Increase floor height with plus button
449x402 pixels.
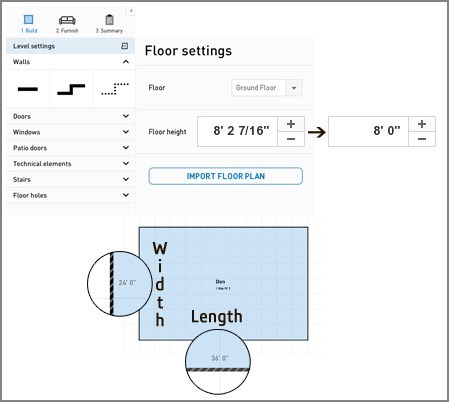[x=291, y=124]
